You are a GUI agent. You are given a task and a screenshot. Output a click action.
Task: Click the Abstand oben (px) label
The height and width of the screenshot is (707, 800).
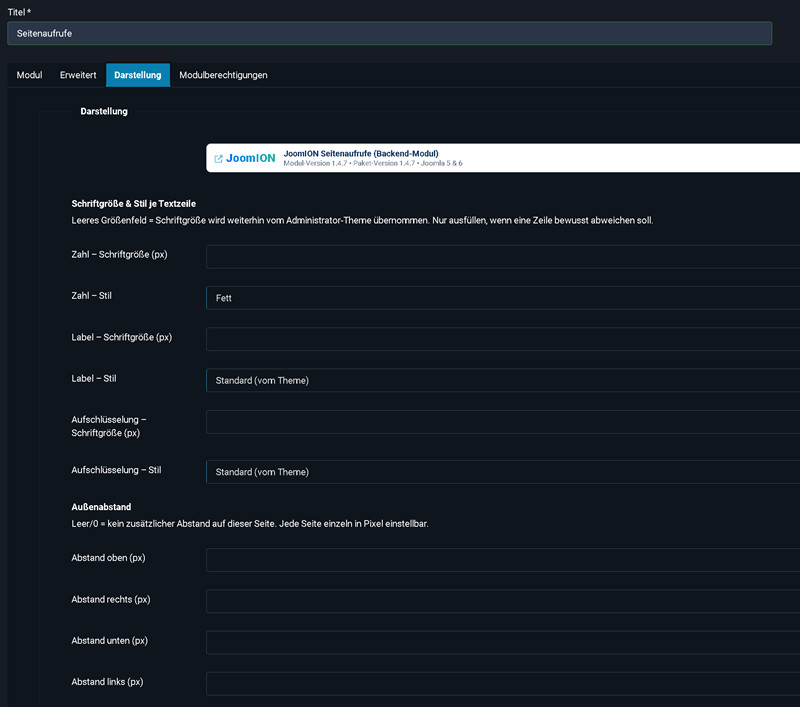[x=108, y=558]
